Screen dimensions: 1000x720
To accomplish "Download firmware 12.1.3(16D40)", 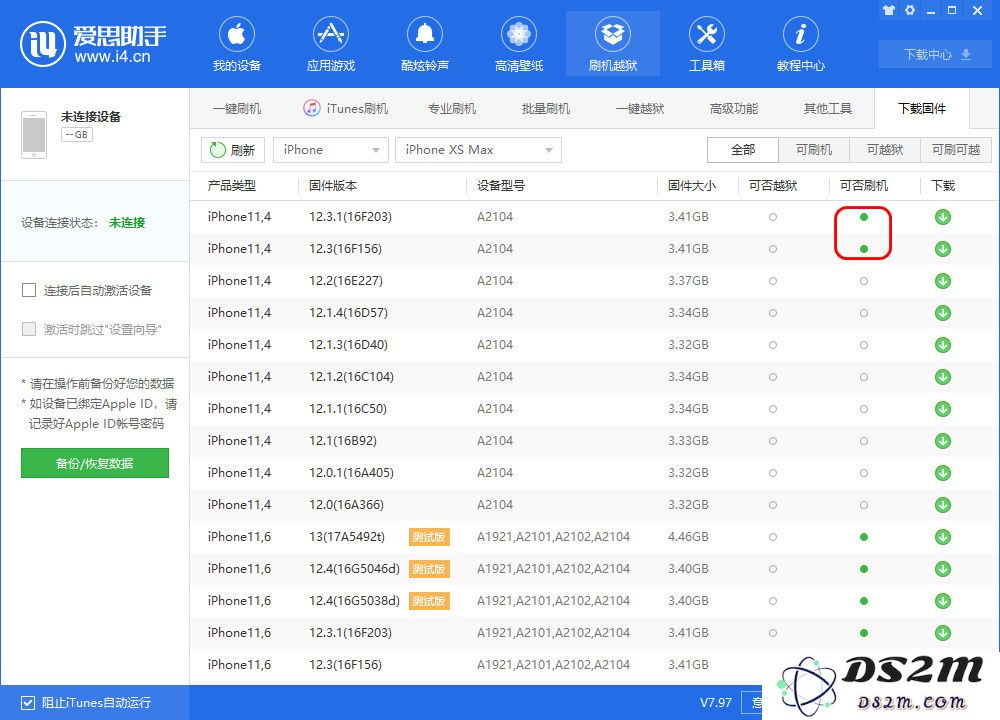I will tap(943, 345).
